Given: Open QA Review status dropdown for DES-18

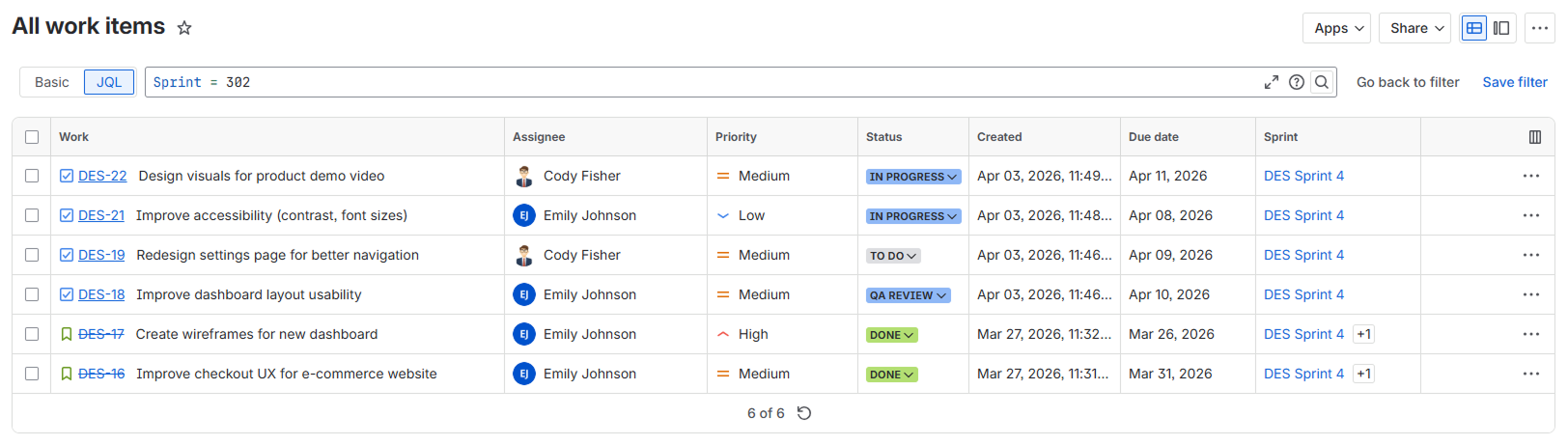Looking at the screenshot, I should point(909,295).
